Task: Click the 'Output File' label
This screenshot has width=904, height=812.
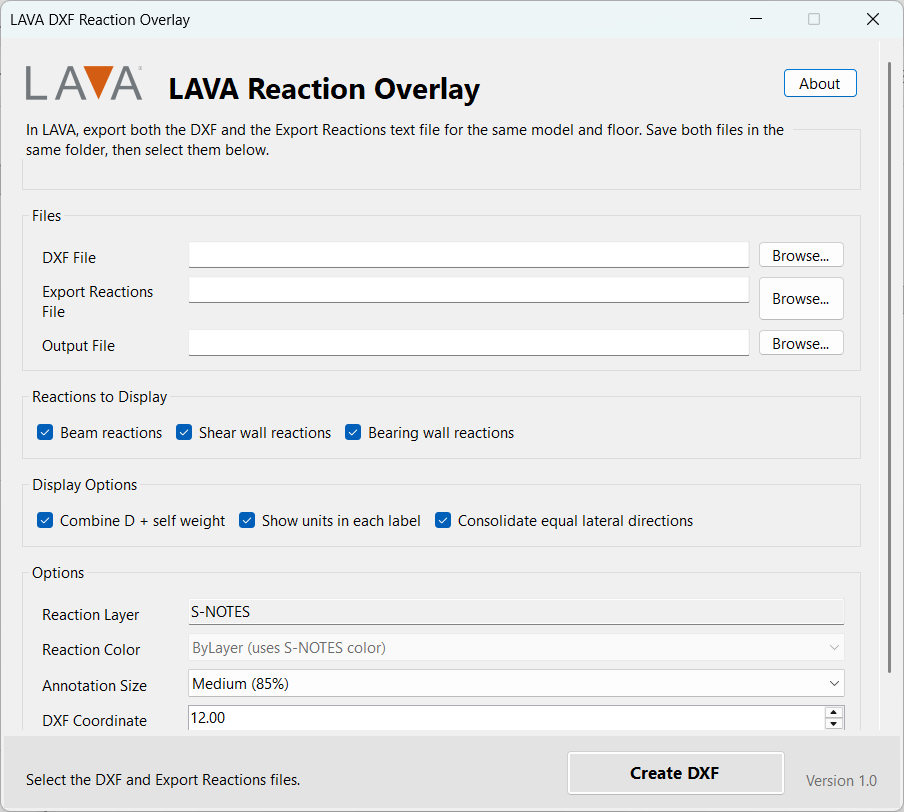Action: [x=78, y=345]
